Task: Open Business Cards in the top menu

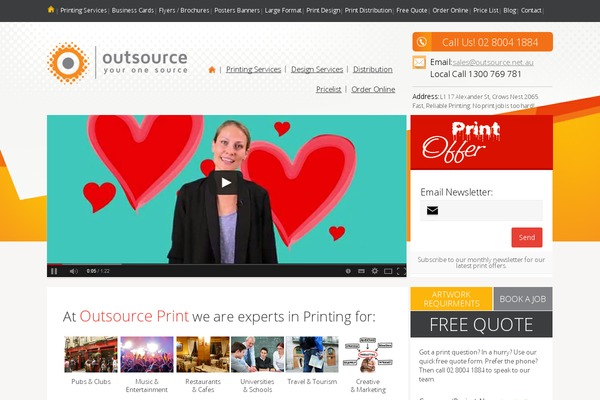Action: 132,10
